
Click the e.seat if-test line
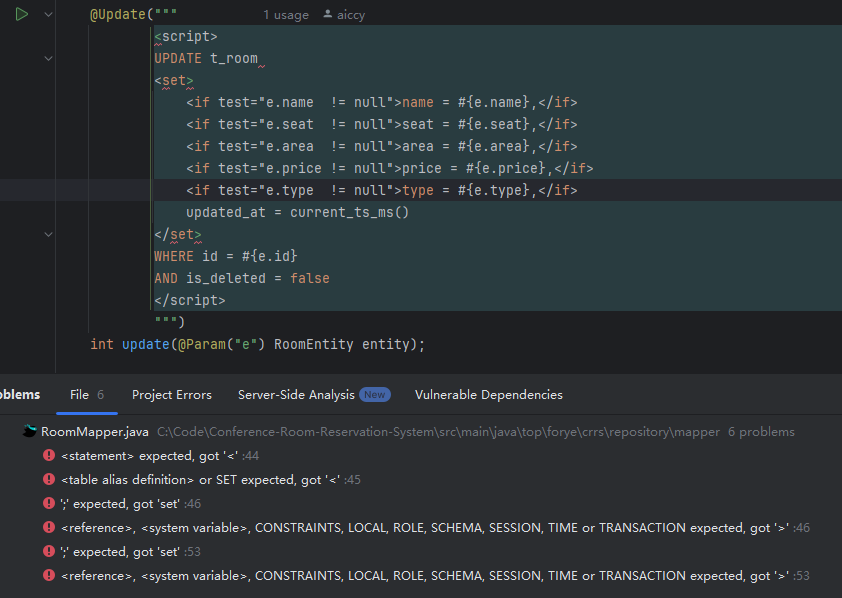[382, 124]
